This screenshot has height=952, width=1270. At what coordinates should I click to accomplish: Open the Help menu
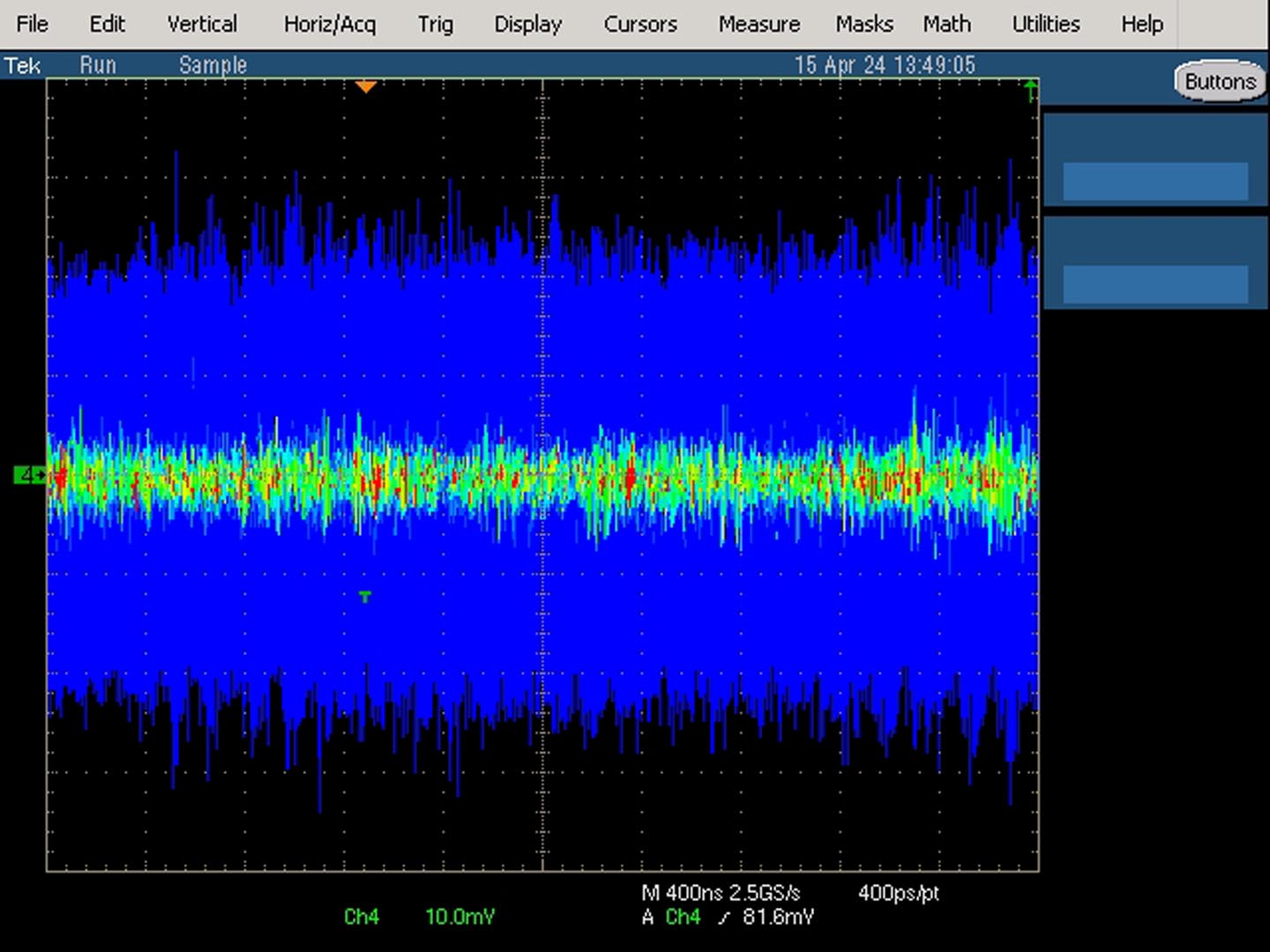tap(1142, 24)
